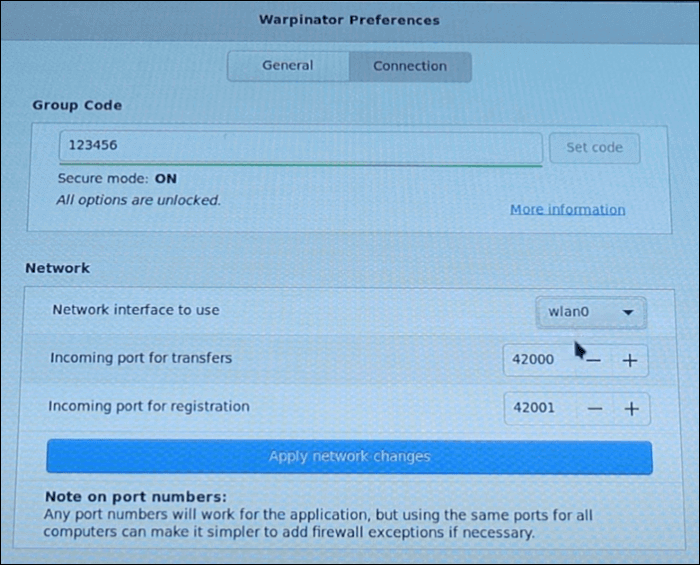
Task: Click the Set code button
Action: pyautogui.click(x=594, y=148)
